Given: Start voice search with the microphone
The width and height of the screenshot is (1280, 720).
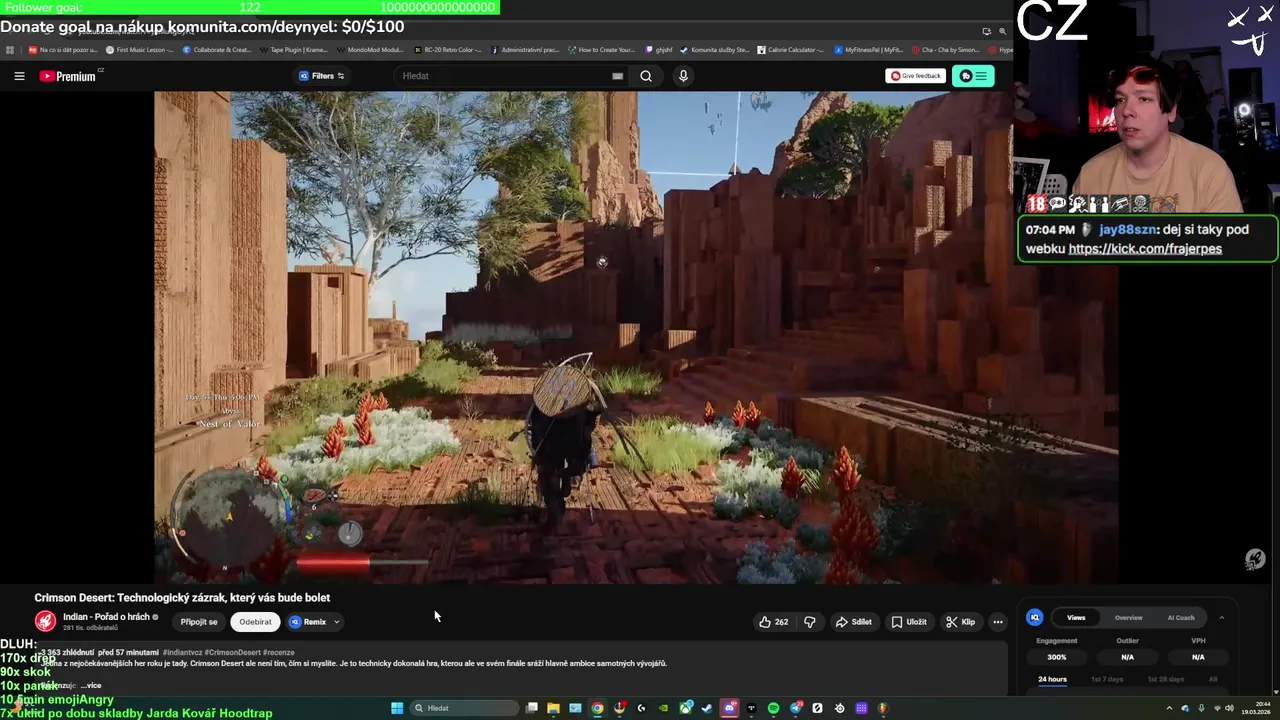Looking at the screenshot, I should [x=684, y=76].
